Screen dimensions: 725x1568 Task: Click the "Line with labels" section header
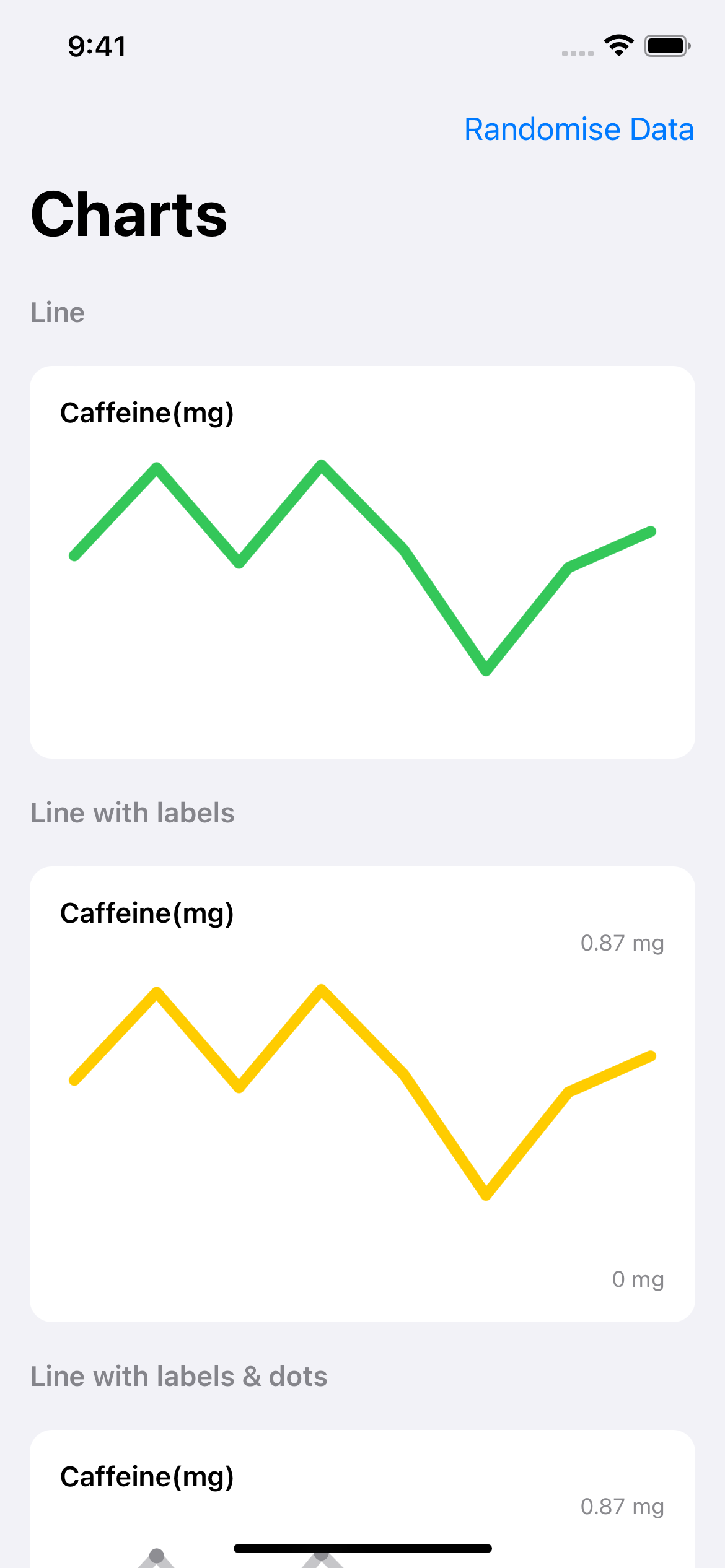133,813
